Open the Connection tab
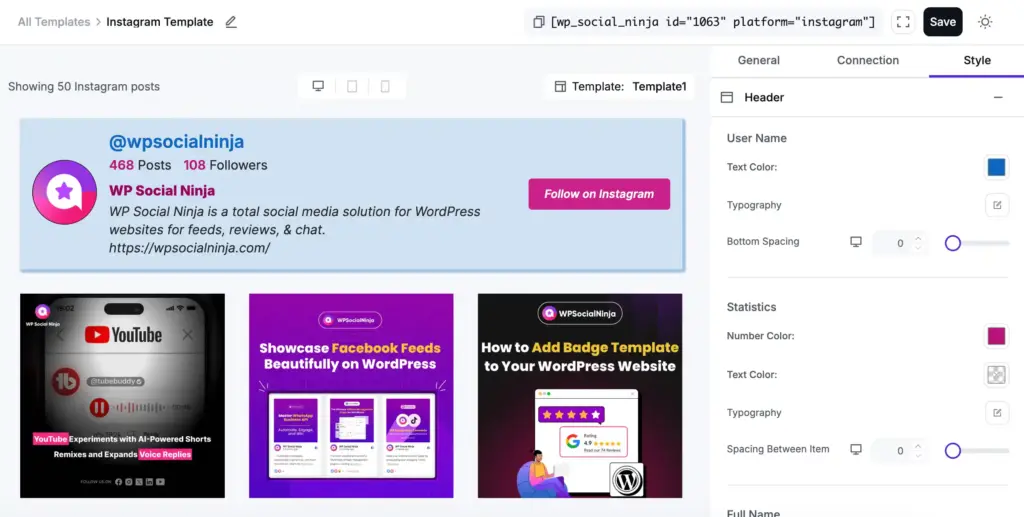 click(x=867, y=60)
